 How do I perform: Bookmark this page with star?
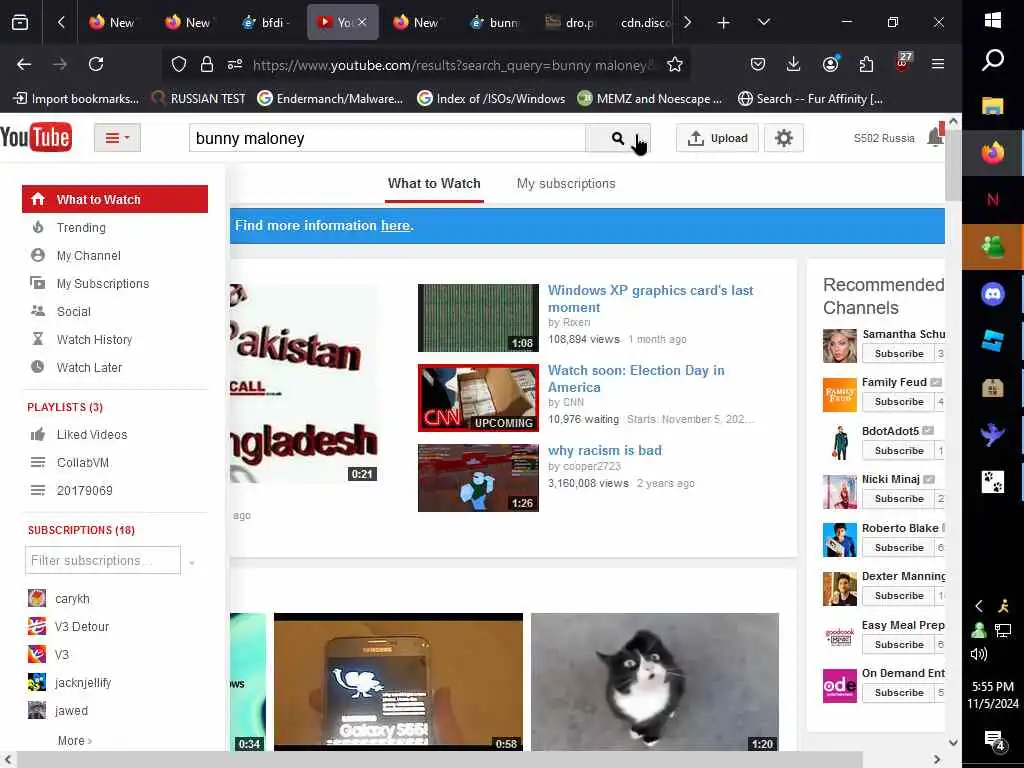point(675,64)
